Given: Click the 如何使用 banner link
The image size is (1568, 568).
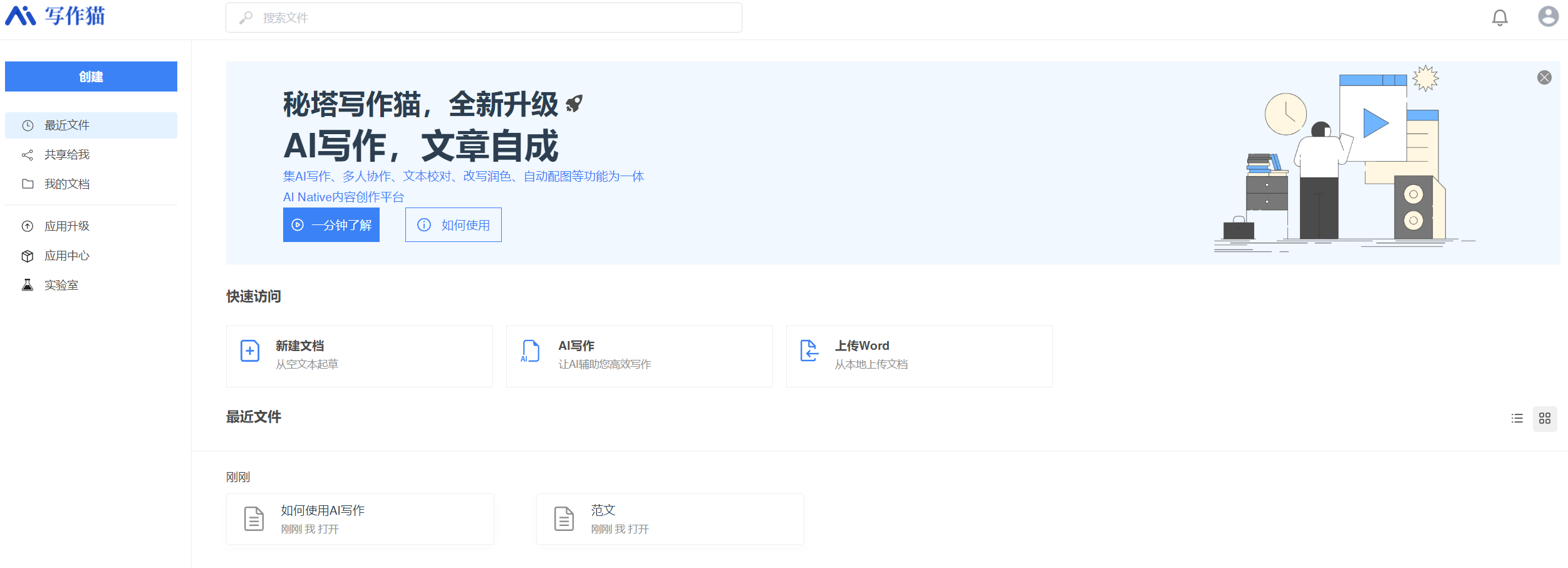Looking at the screenshot, I should pos(453,224).
